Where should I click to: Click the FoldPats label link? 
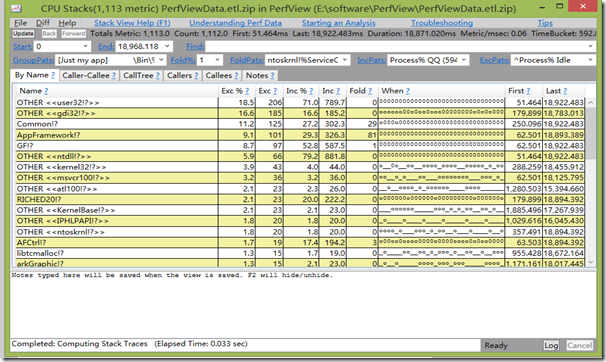[x=247, y=60]
